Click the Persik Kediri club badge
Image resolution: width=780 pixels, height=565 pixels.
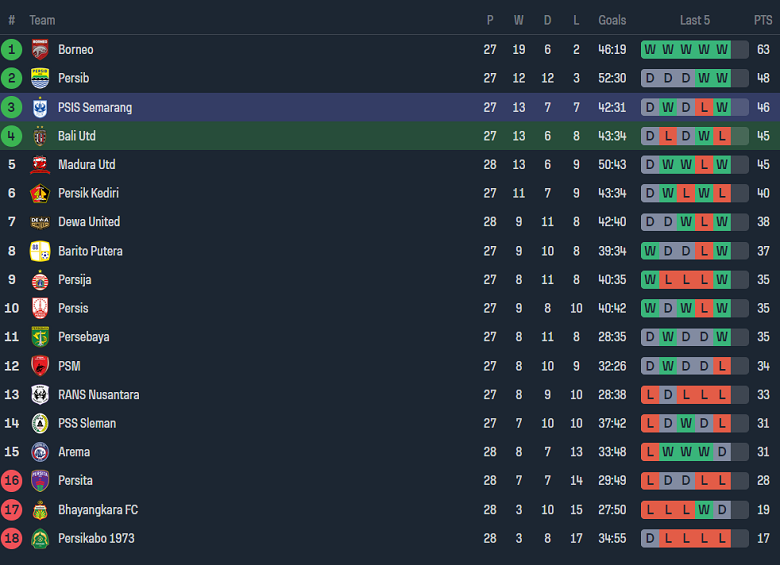click(x=40, y=193)
